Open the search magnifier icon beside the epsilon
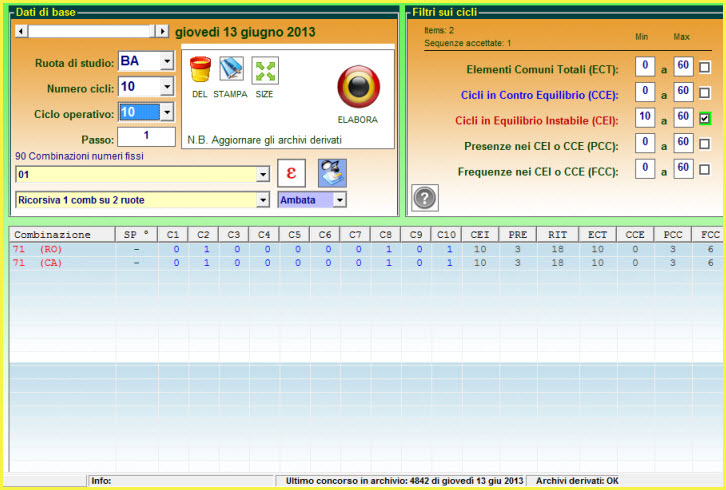 click(332, 173)
